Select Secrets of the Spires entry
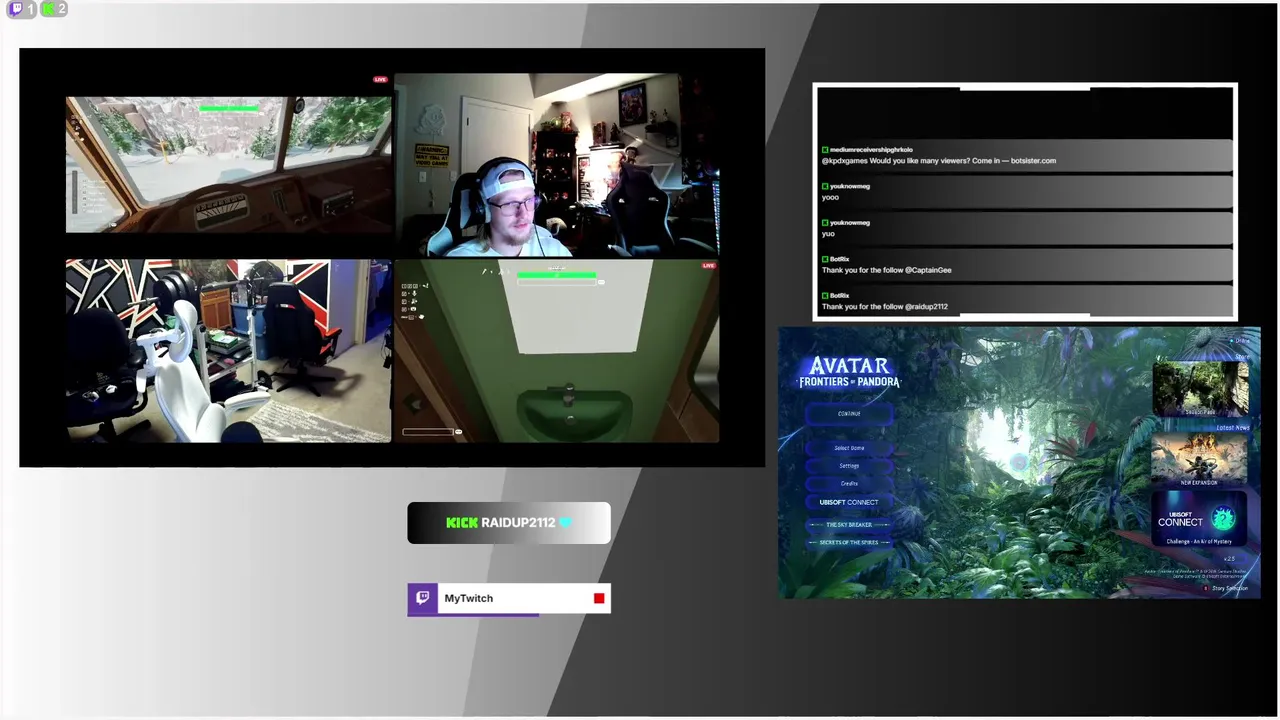The height and width of the screenshot is (720, 1280). coord(849,543)
